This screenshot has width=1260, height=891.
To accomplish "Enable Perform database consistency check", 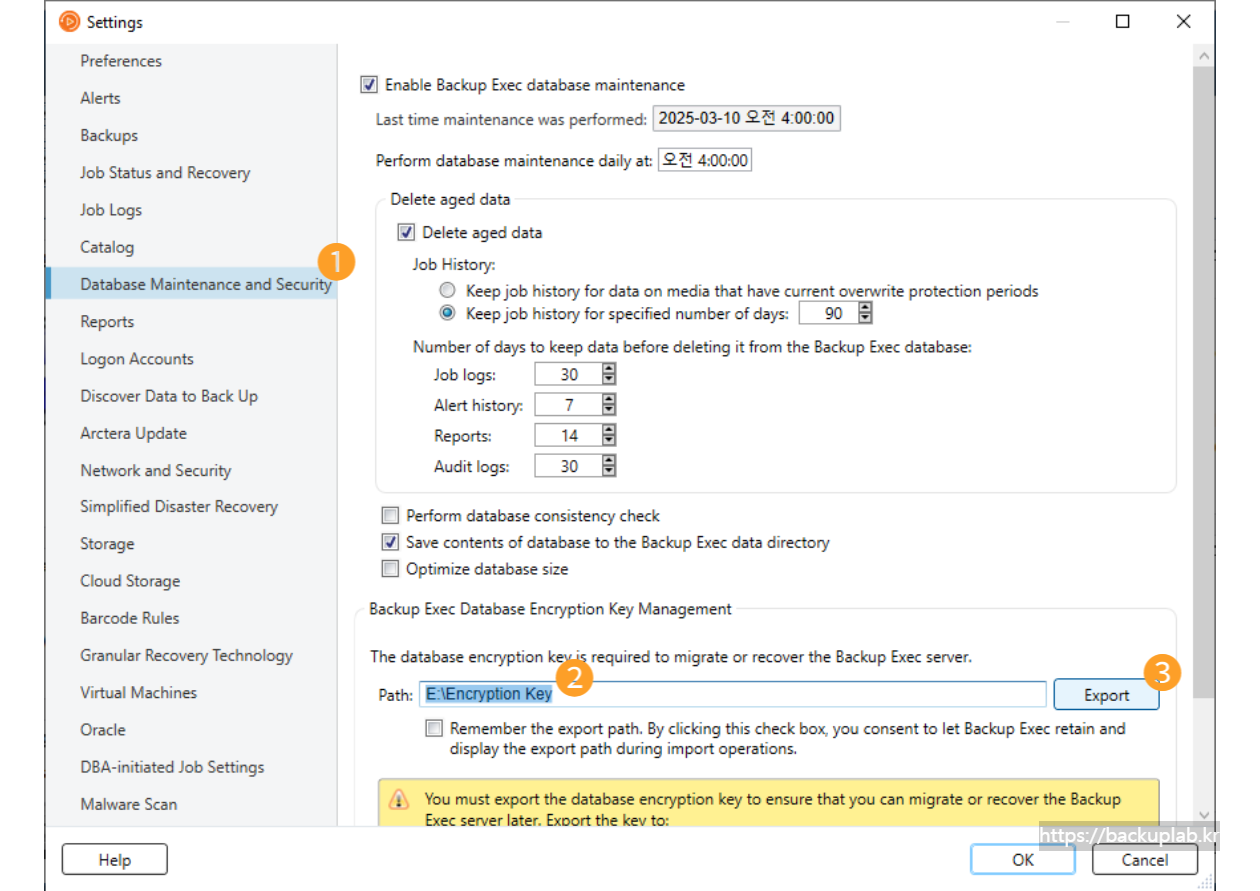I will (390, 516).
